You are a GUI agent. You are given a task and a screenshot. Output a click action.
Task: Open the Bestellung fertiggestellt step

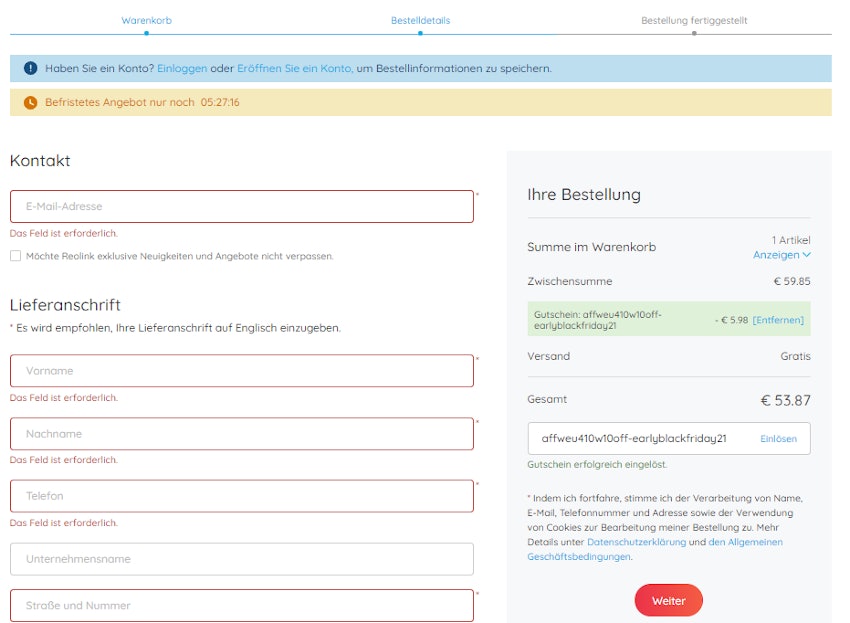coord(694,20)
